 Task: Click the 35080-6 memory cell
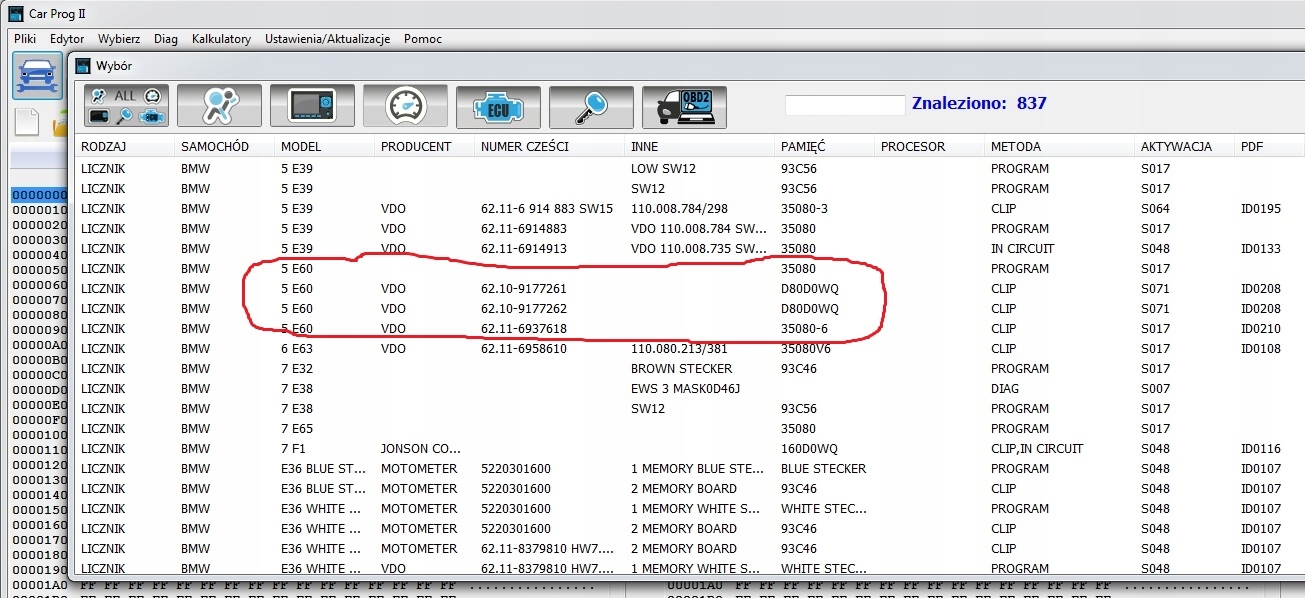pos(806,328)
